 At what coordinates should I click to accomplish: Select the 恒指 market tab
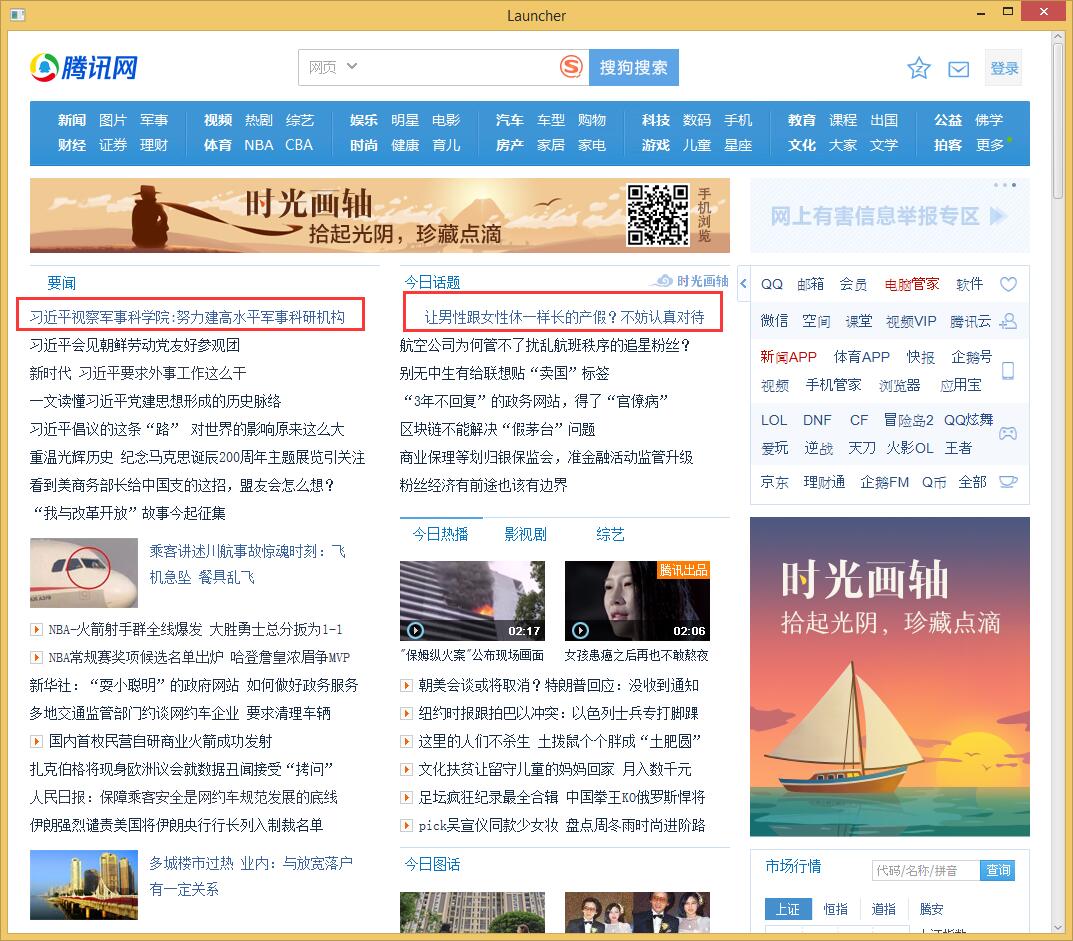tap(835, 909)
